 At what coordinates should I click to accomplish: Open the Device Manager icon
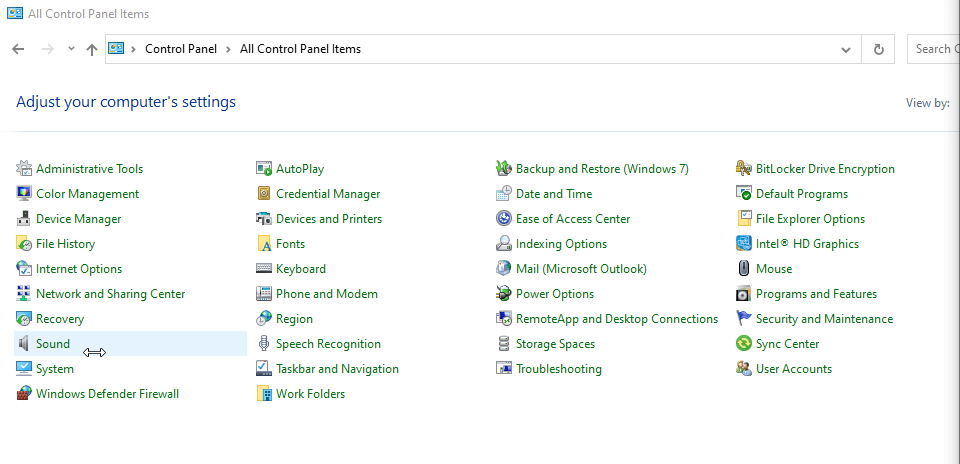click(23, 219)
